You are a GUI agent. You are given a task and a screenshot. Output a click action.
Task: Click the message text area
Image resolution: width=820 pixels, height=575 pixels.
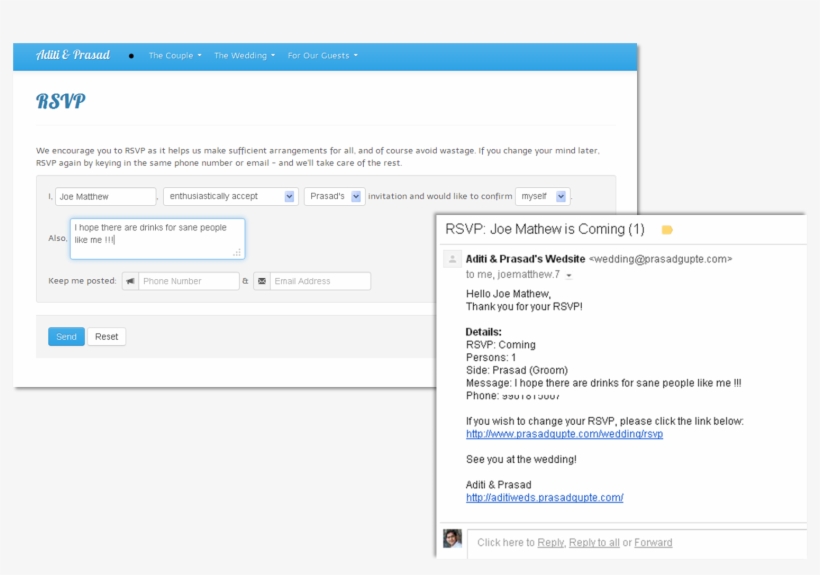pyautogui.click(x=157, y=239)
